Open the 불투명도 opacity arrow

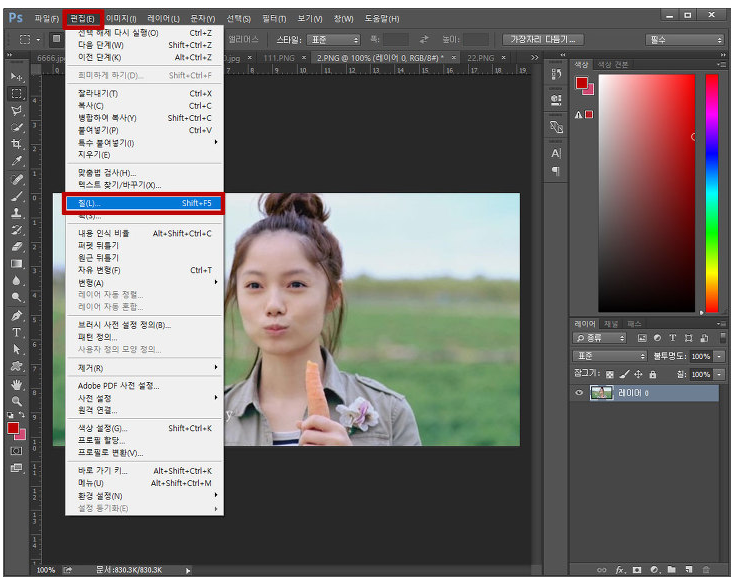click(720, 356)
